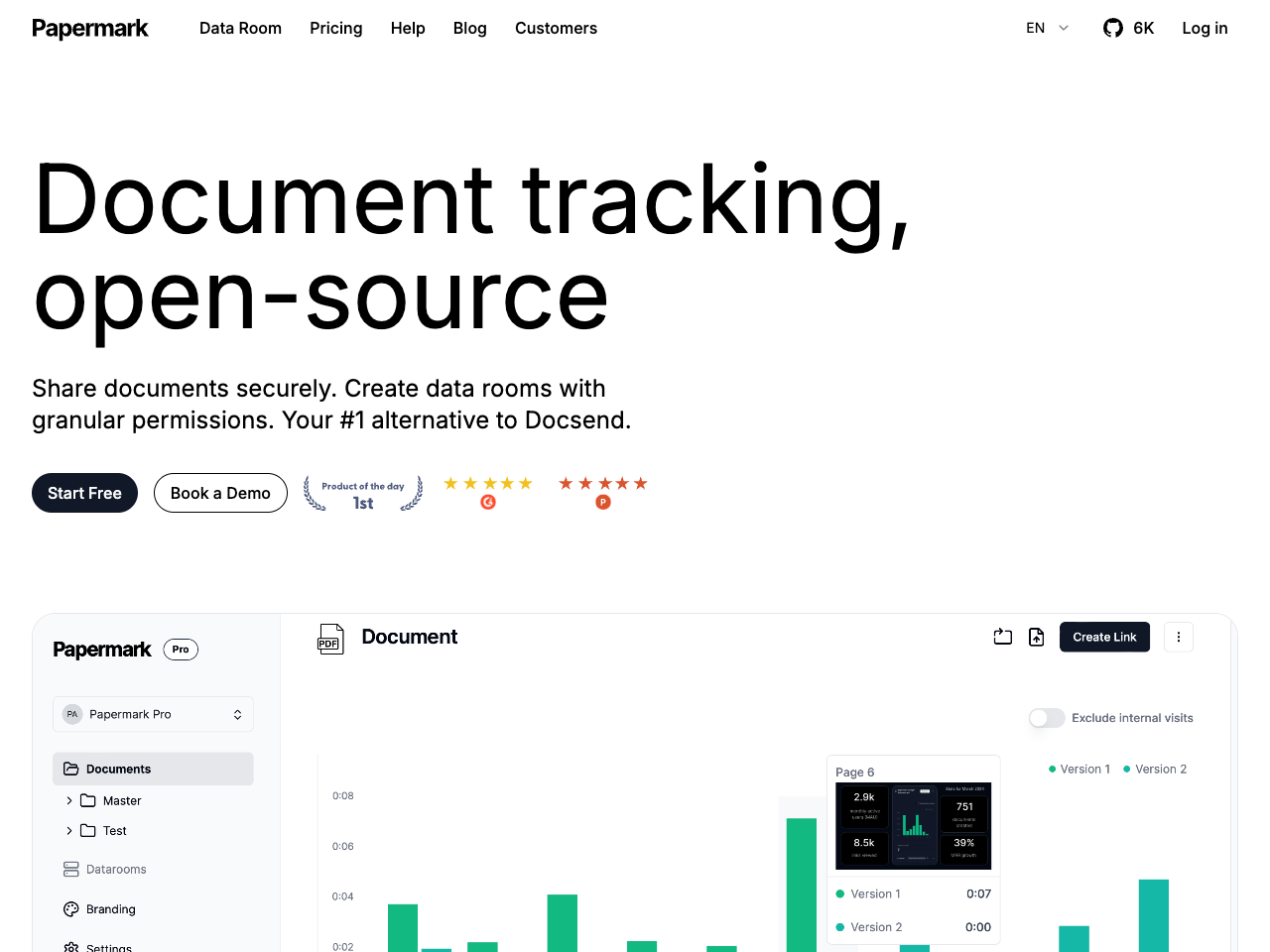The height and width of the screenshot is (952, 1270).
Task: Expand the Test folder chevron
Action: 68,830
